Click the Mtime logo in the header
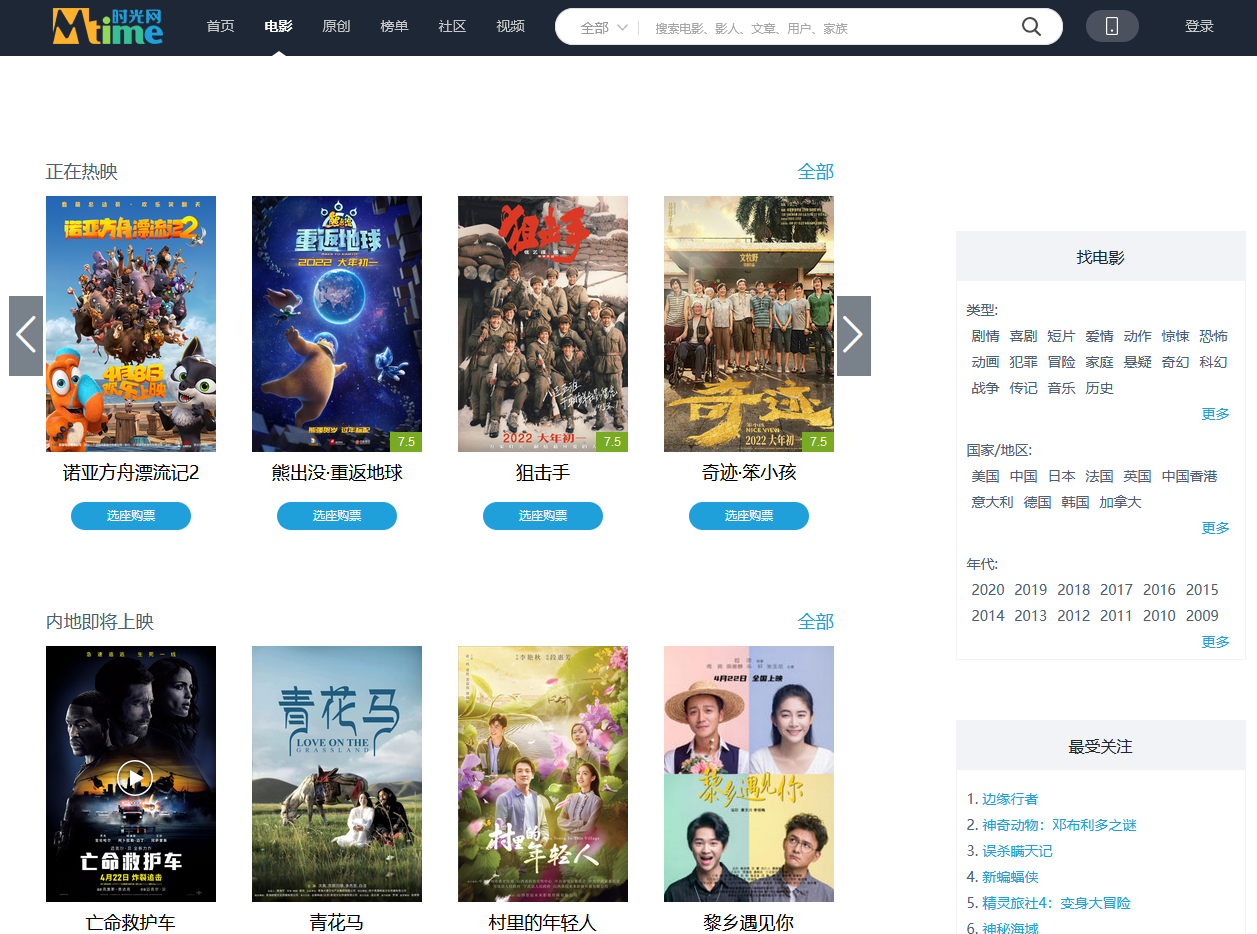This screenshot has width=1257, height=934. point(108,26)
